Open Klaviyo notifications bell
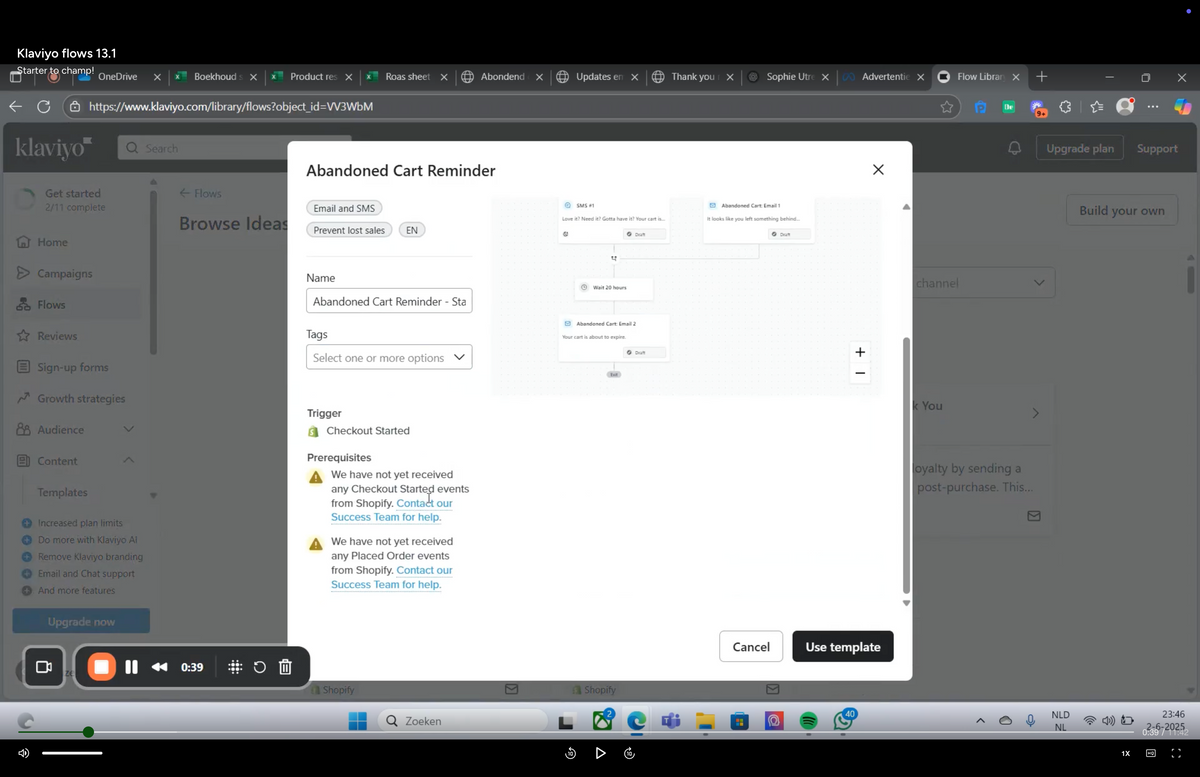The height and width of the screenshot is (777, 1200). [x=1014, y=148]
